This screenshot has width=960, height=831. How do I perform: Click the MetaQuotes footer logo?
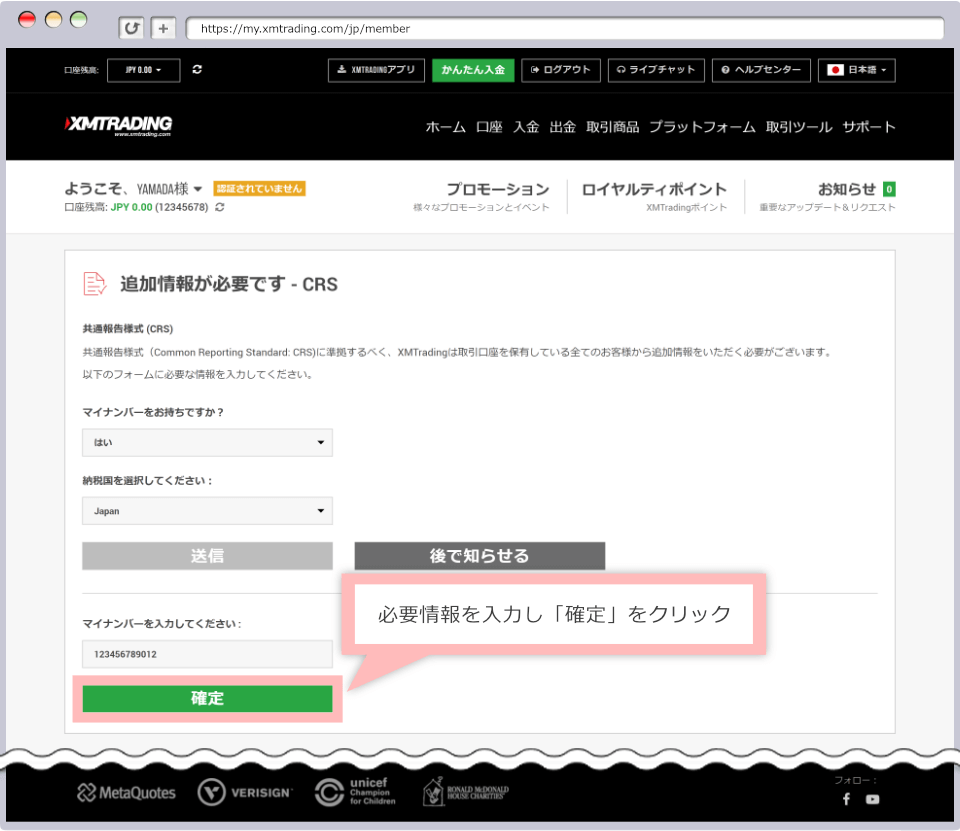tap(126, 792)
